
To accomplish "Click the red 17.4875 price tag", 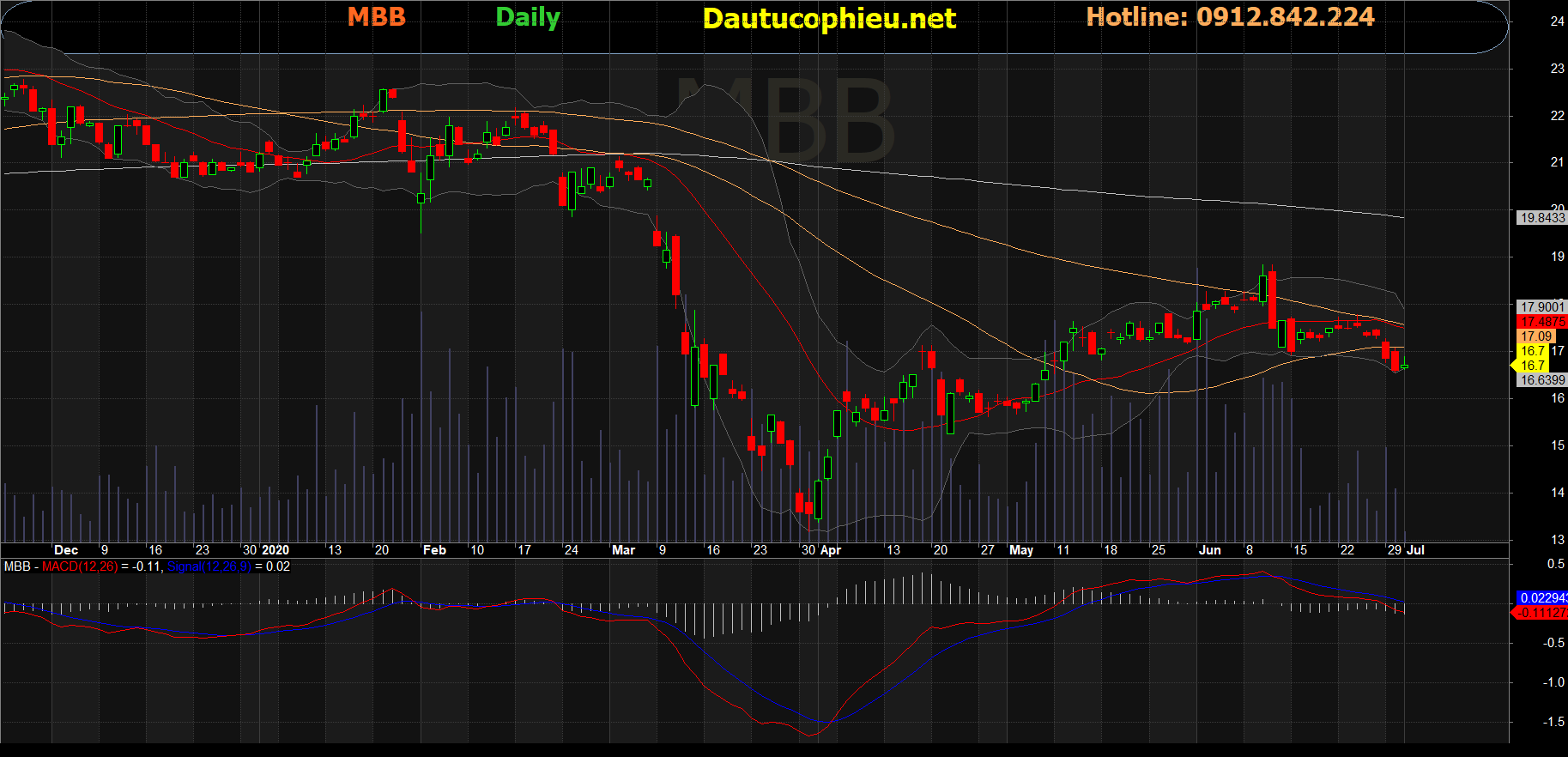I will tap(1542, 322).
